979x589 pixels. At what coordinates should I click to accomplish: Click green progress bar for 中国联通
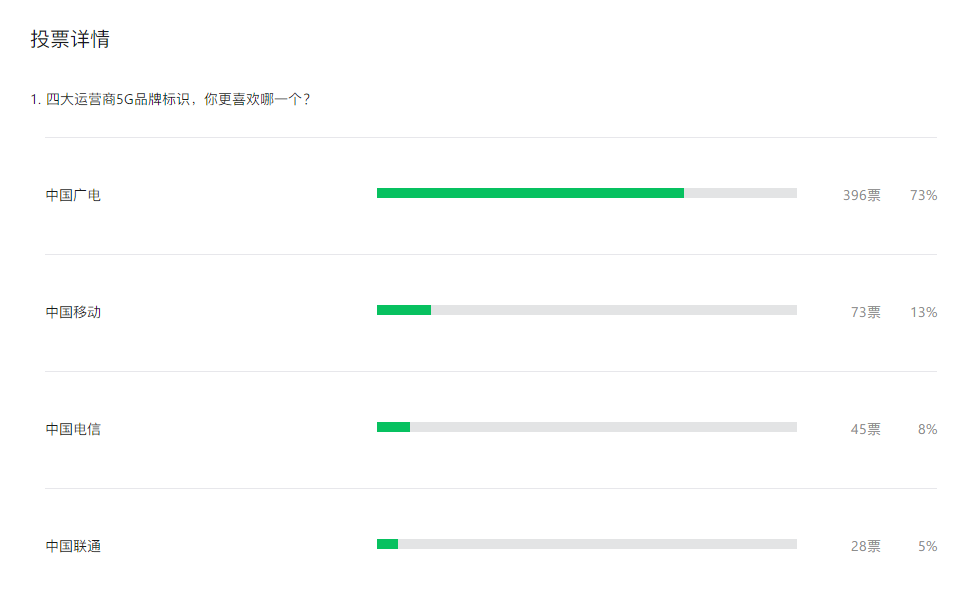click(x=388, y=544)
